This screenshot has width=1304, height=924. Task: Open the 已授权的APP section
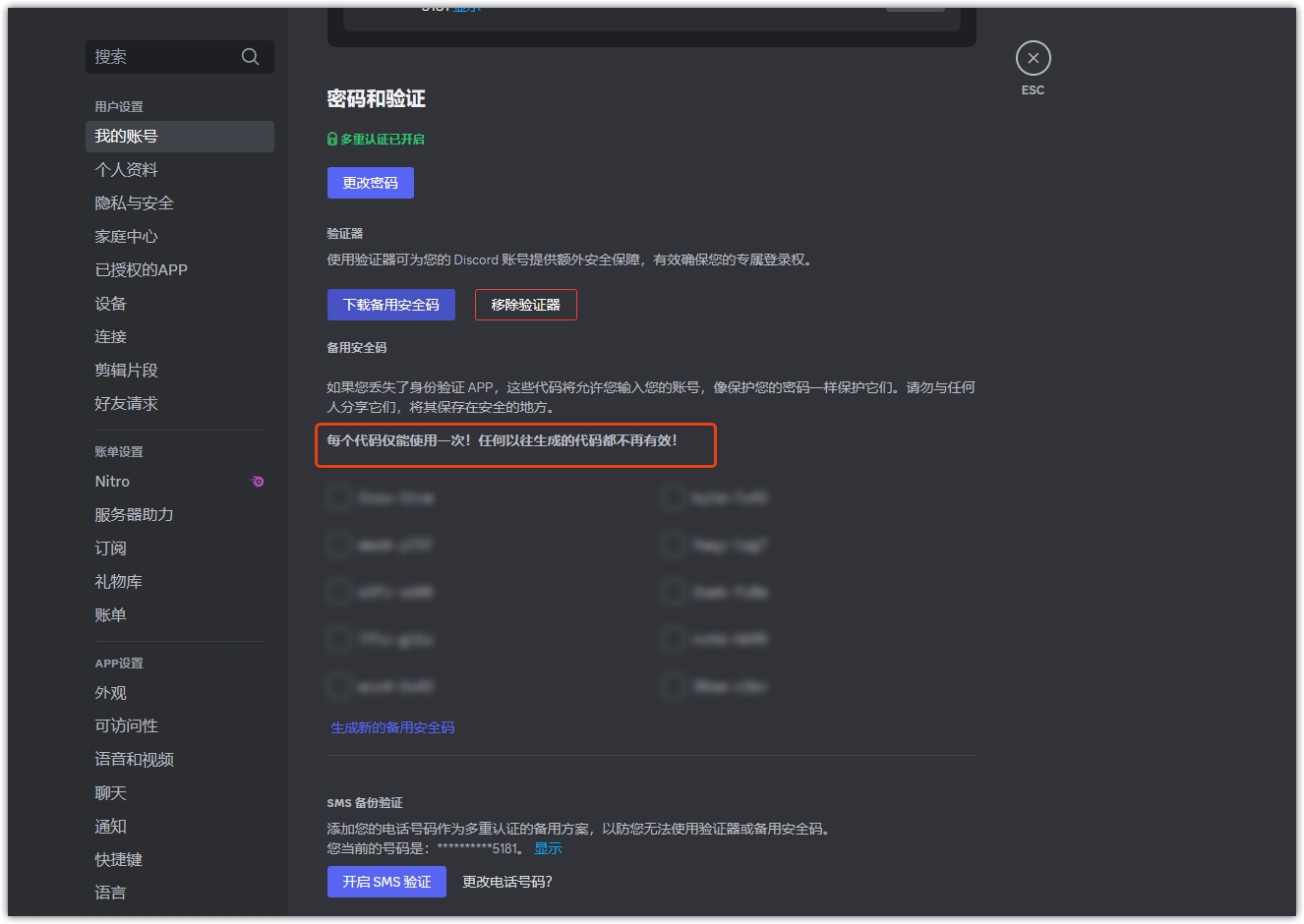pos(141,270)
